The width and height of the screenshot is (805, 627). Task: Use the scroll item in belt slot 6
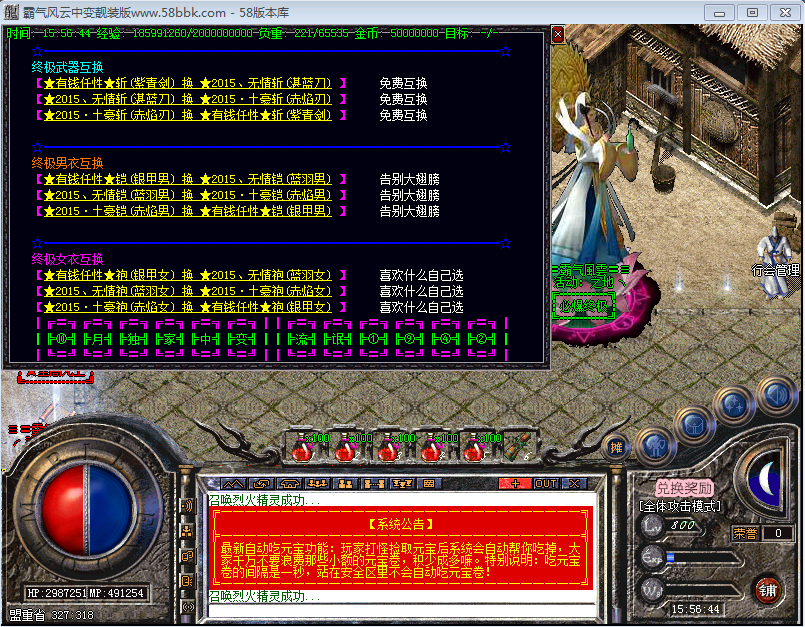click(519, 447)
